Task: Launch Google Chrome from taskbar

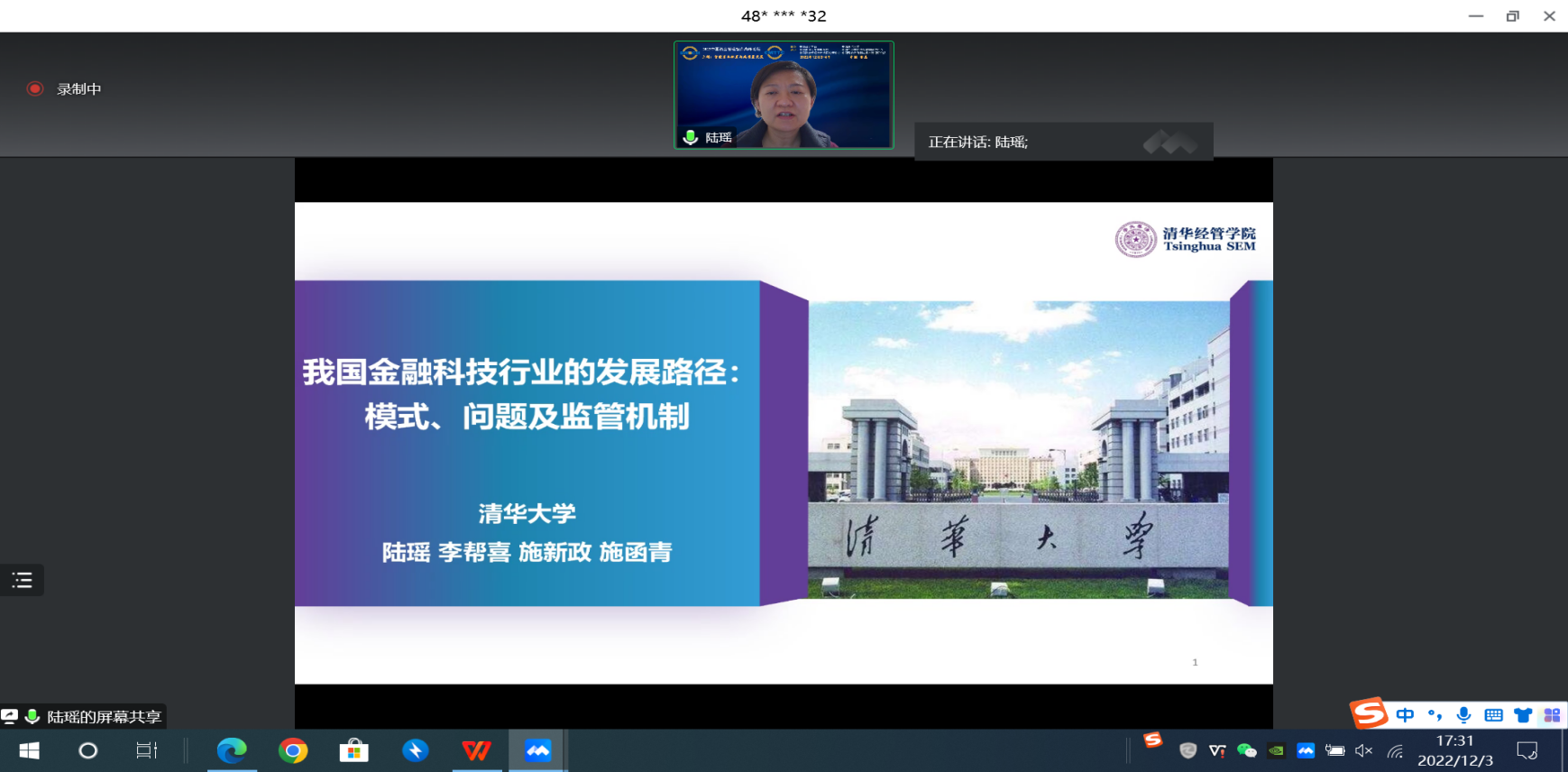Action: [x=293, y=750]
